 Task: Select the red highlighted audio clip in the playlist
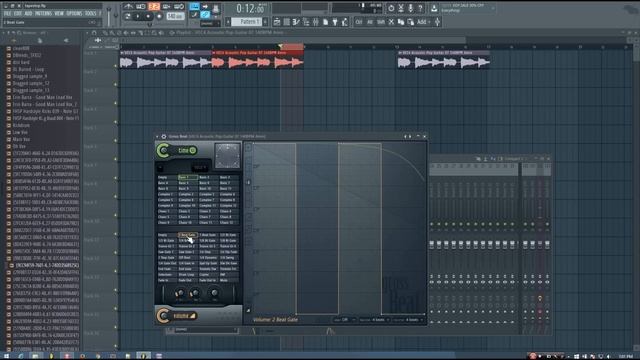click(258, 59)
